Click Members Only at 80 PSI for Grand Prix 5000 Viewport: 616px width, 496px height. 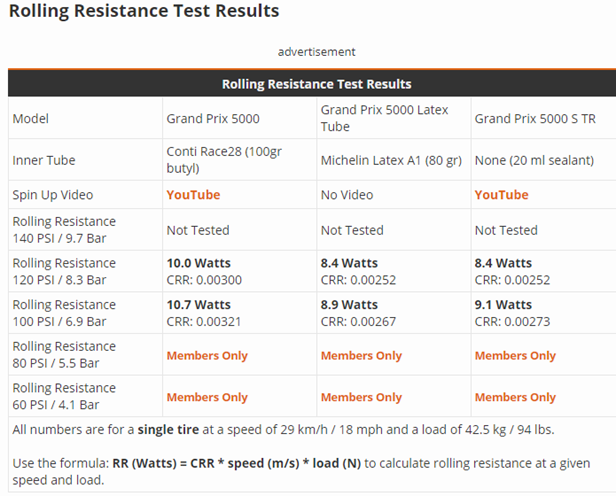[x=207, y=355]
